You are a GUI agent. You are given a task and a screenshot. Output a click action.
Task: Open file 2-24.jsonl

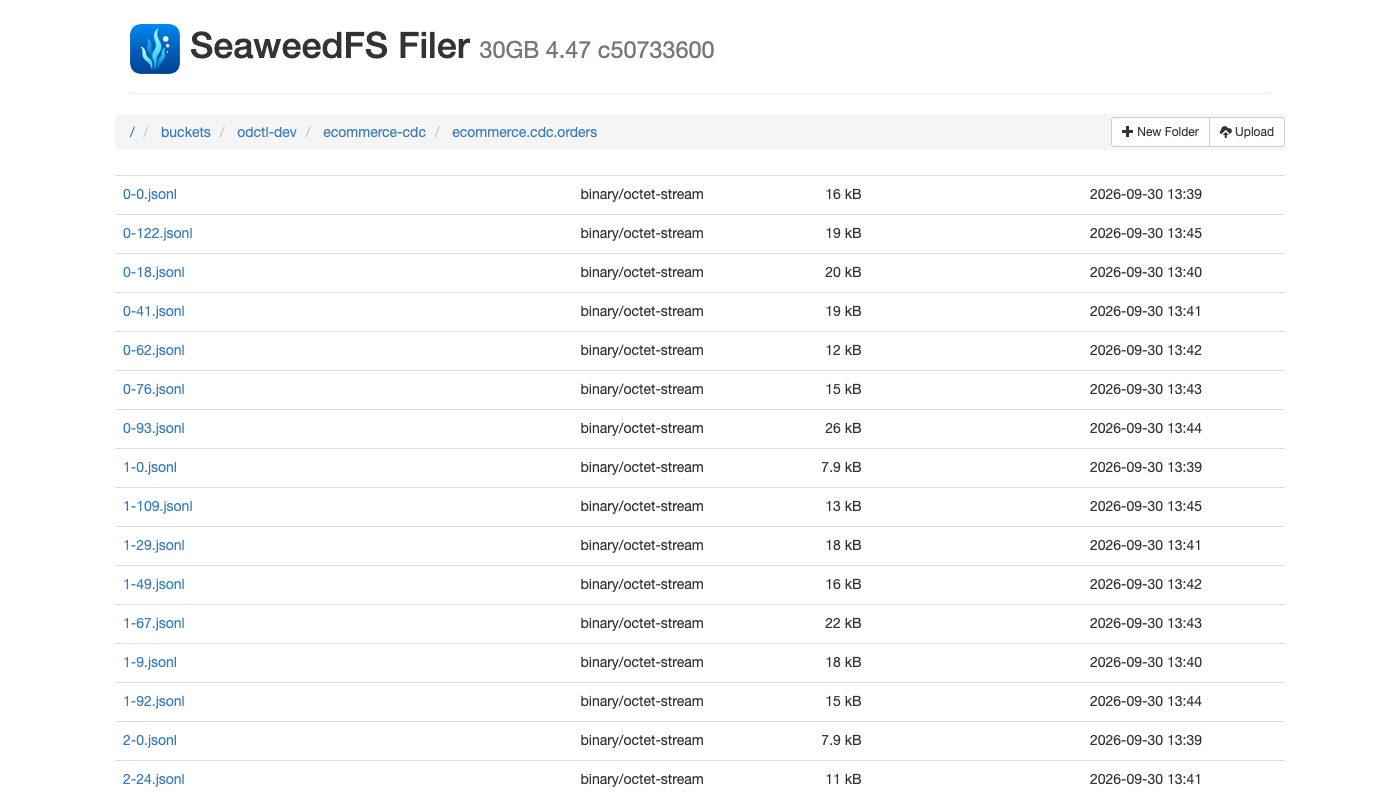point(154,779)
